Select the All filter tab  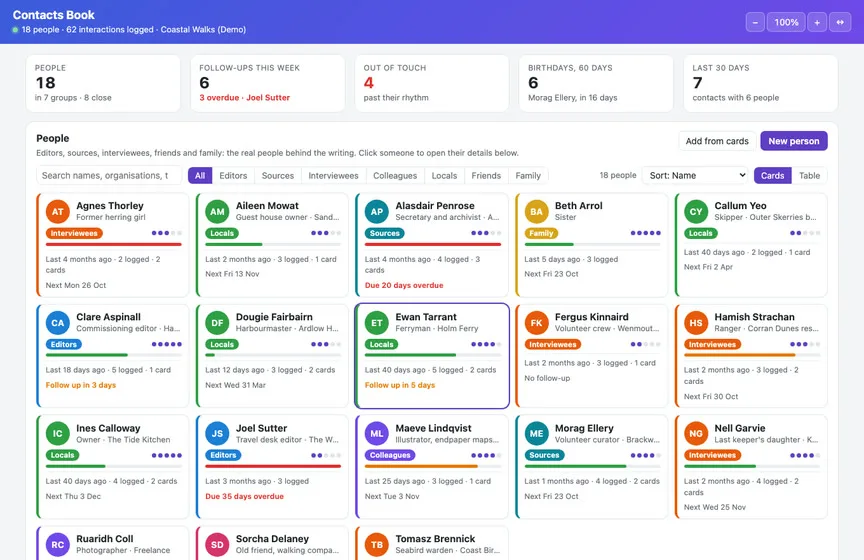(x=200, y=175)
